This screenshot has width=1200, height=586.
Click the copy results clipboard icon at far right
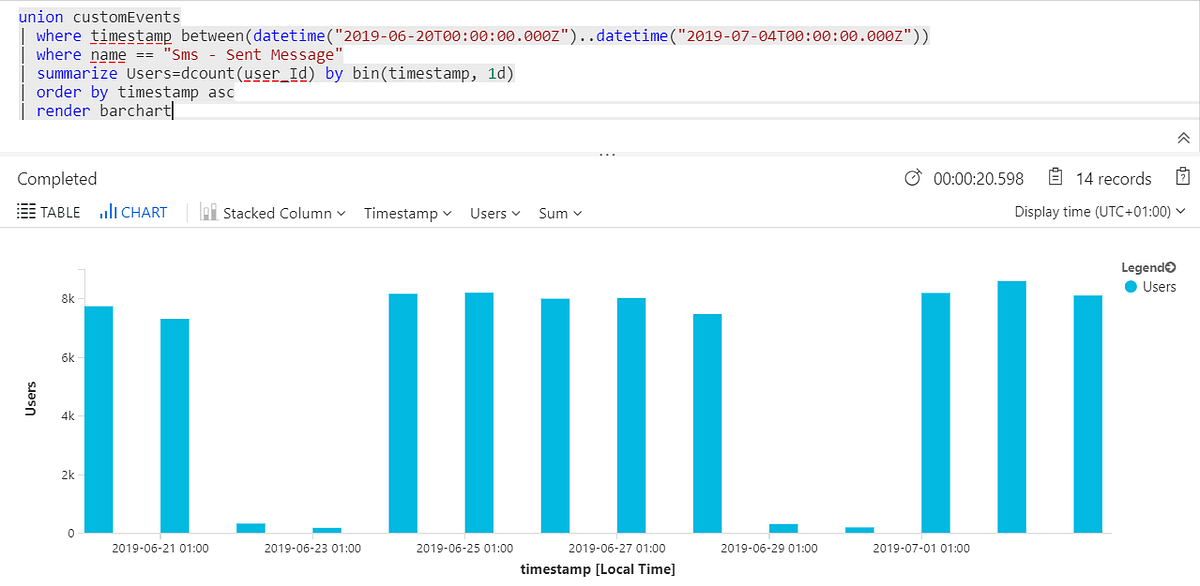[x=1183, y=175]
